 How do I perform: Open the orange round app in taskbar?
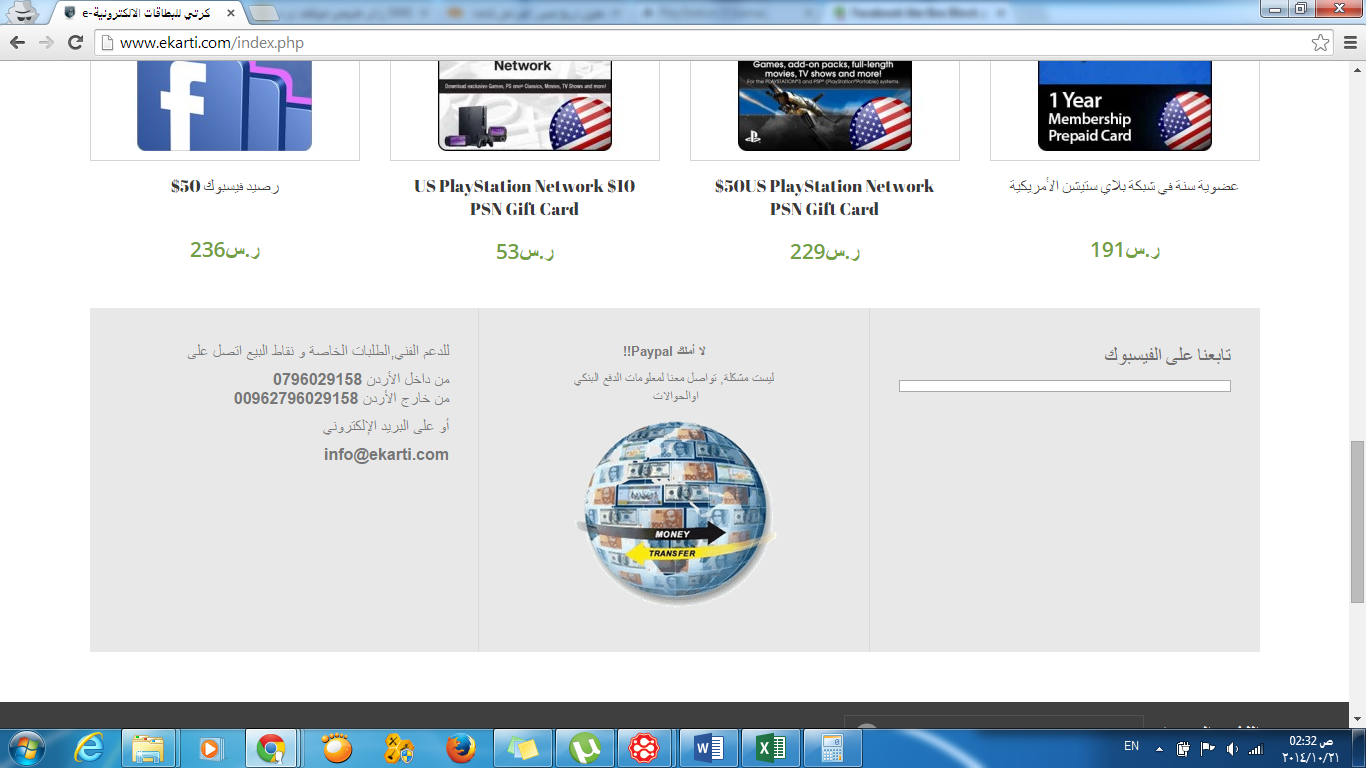click(337, 748)
